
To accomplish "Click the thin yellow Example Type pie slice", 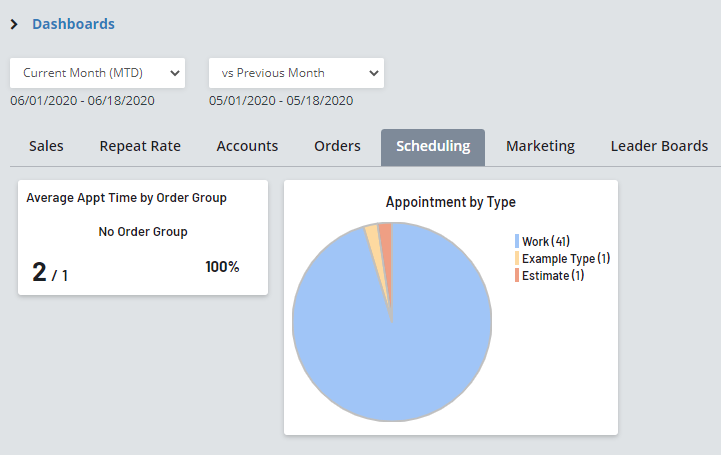I will point(373,240).
